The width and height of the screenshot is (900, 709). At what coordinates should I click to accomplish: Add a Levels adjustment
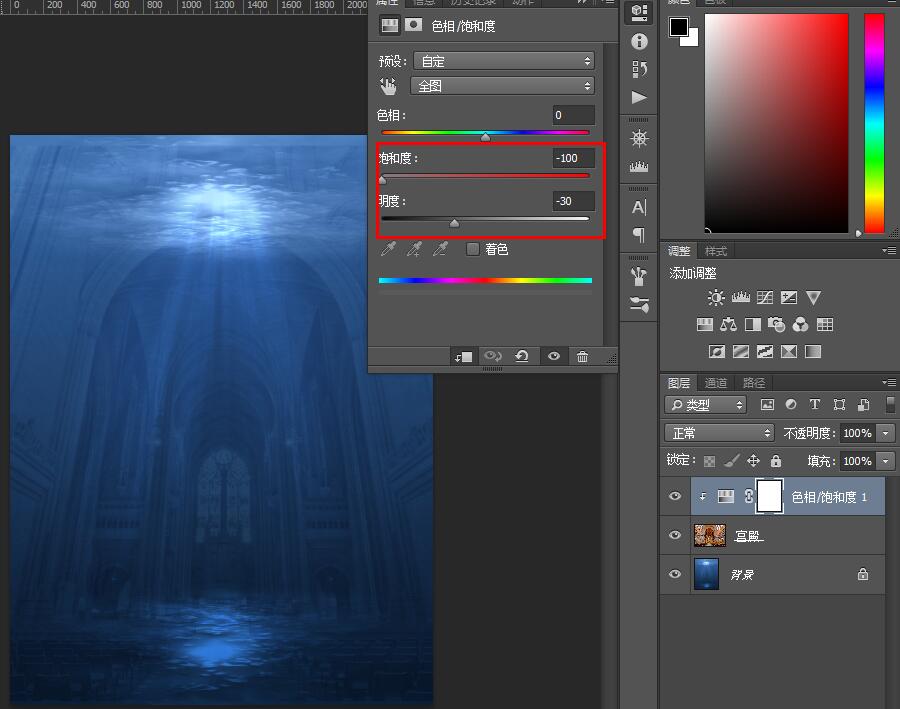coord(740,297)
